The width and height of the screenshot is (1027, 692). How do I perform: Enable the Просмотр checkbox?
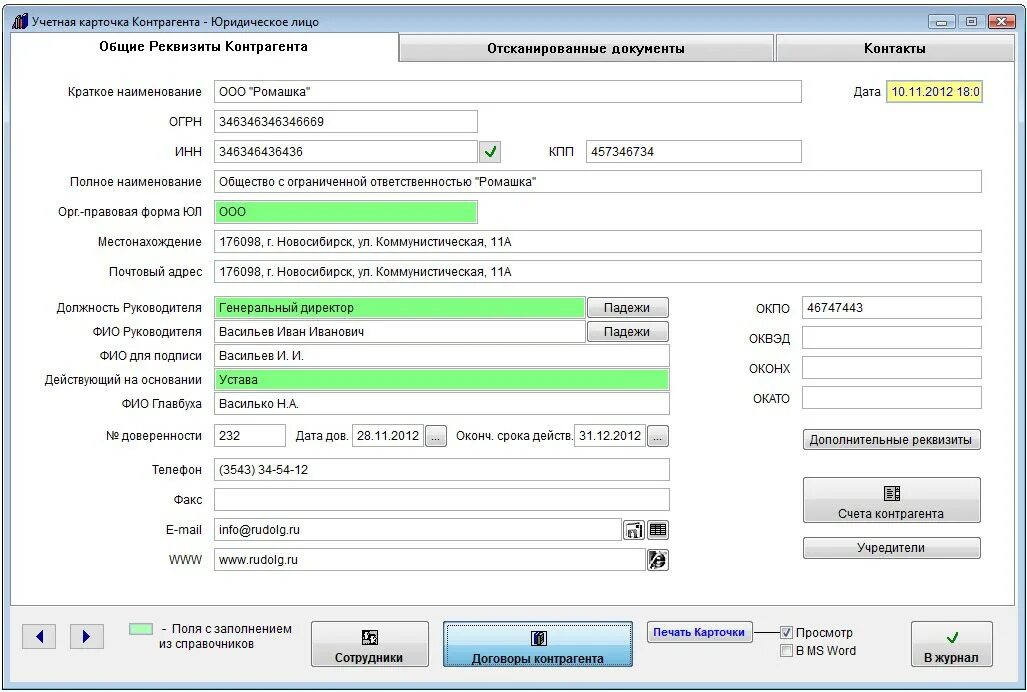pos(787,632)
